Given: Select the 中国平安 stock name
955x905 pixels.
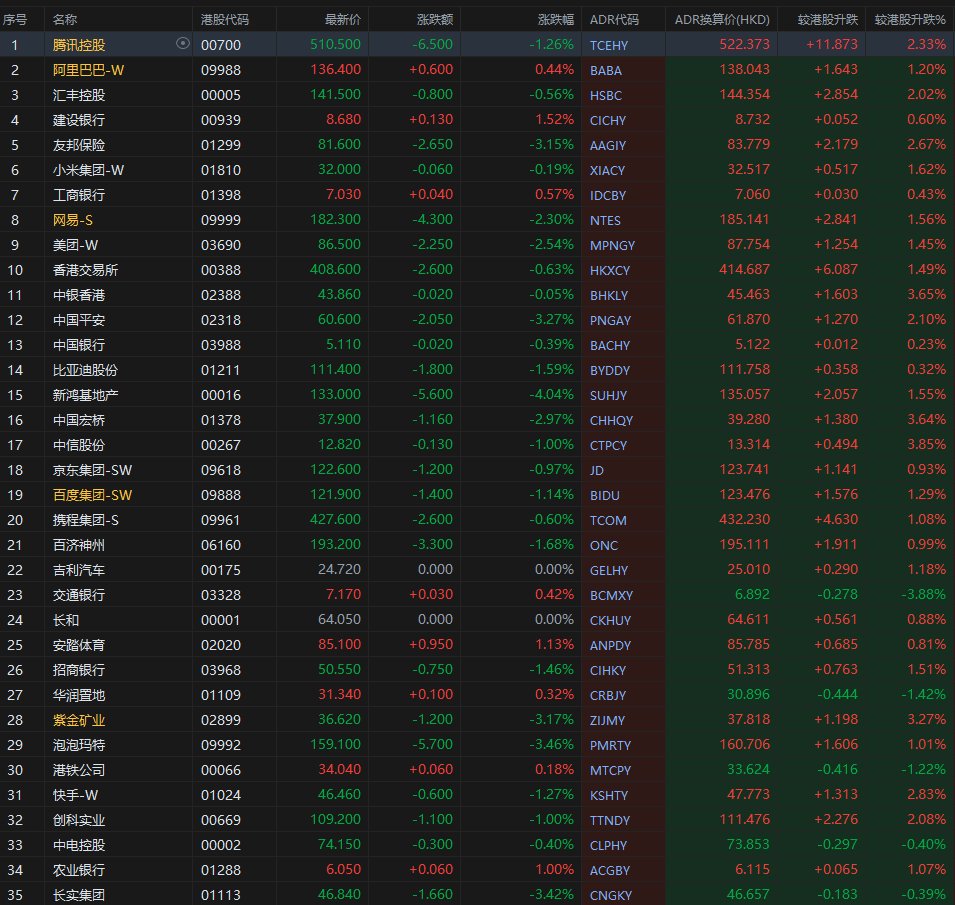Looking at the screenshot, I should (x=79, y=320).
